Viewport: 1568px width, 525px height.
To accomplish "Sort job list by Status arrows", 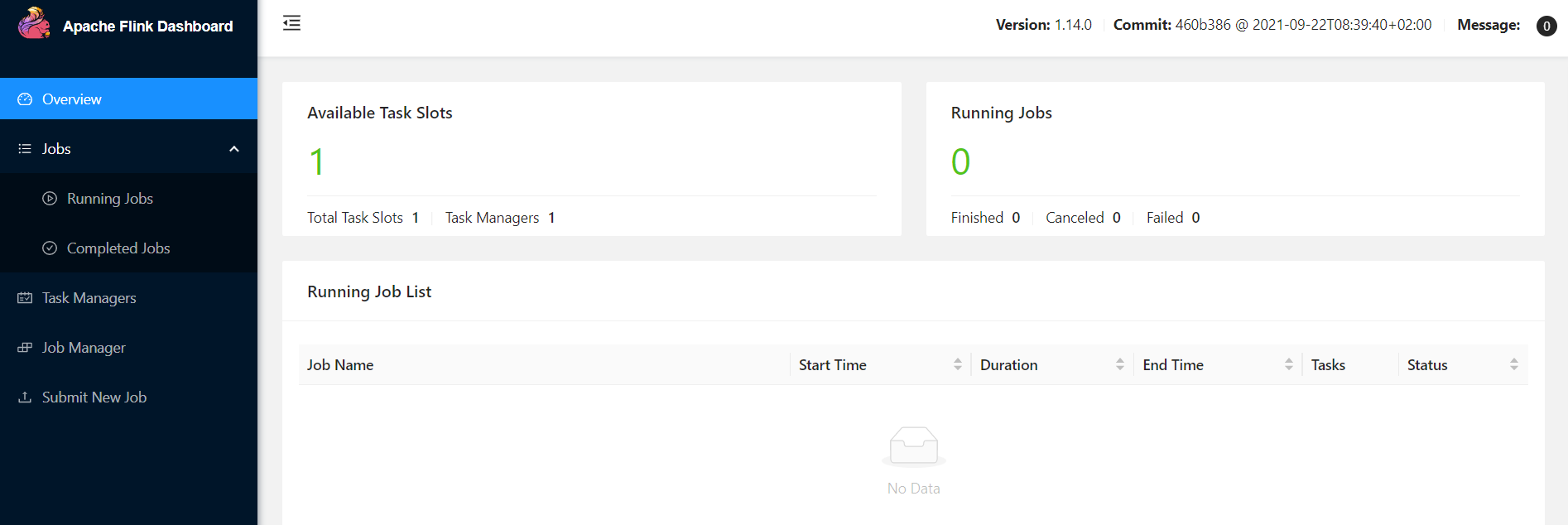I will point(1513,364).
